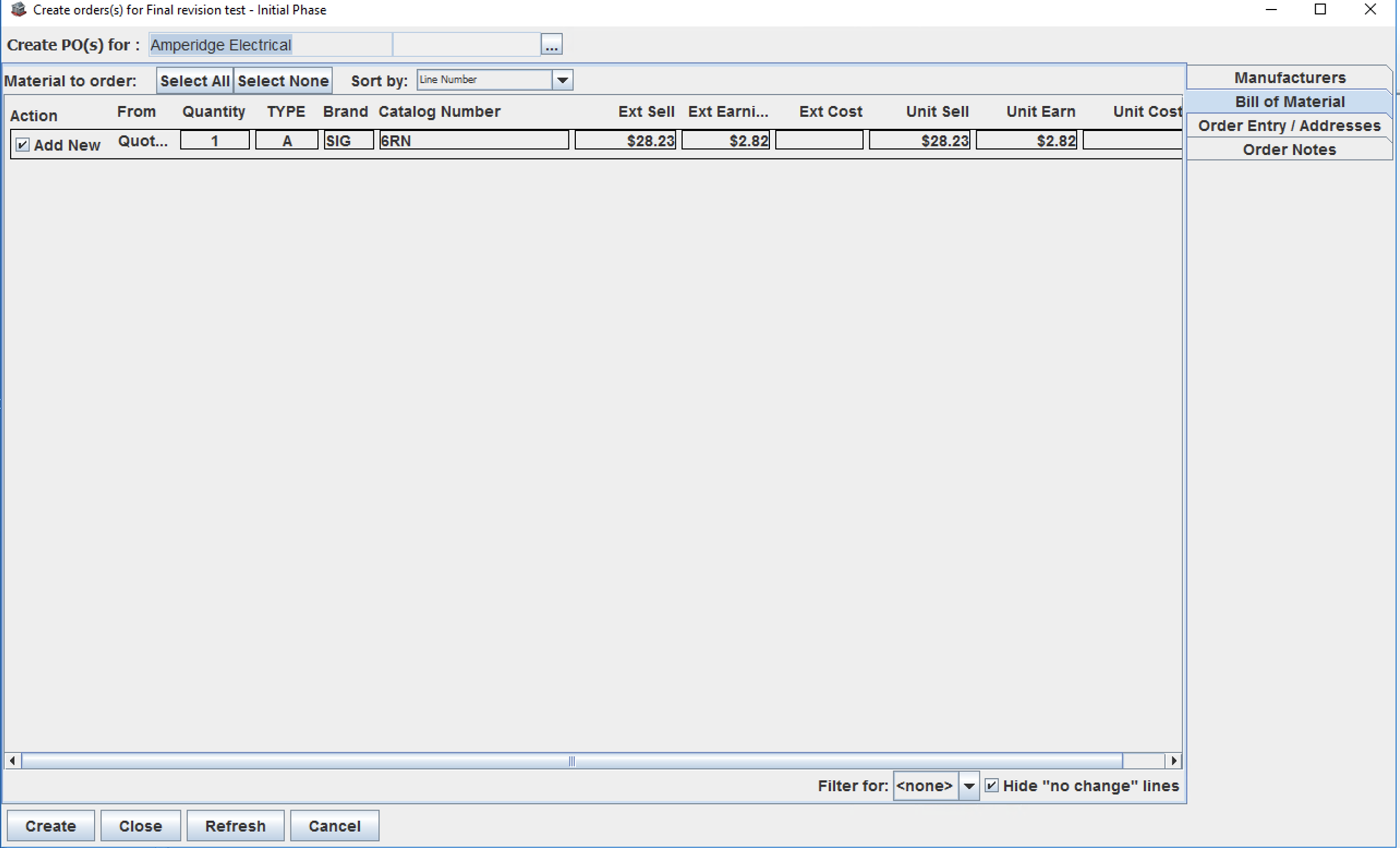Uncheck Add New for the SIG line item

click(22, 145)
